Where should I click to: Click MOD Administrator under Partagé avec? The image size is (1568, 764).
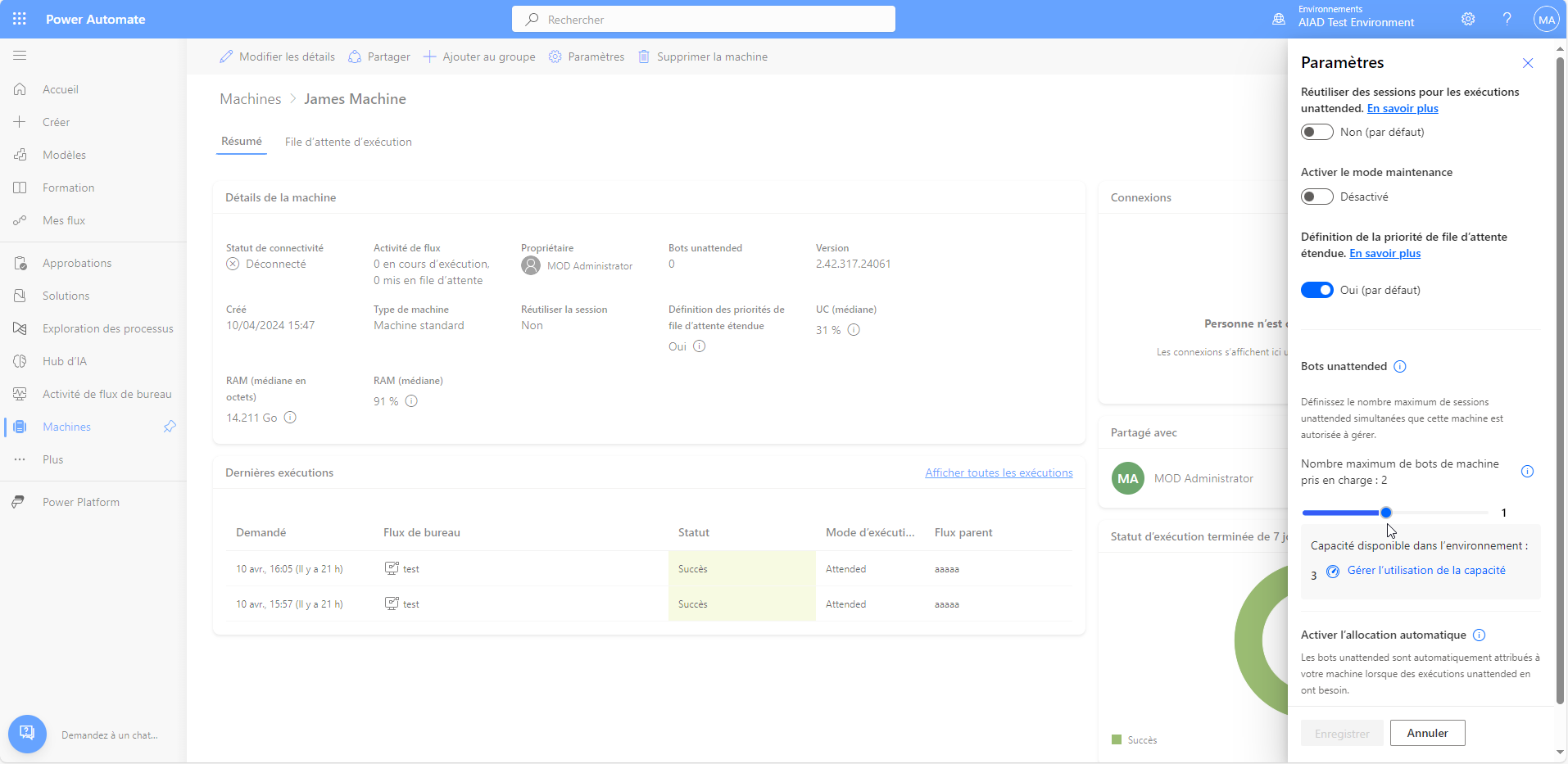click(x=1203, y=478)
